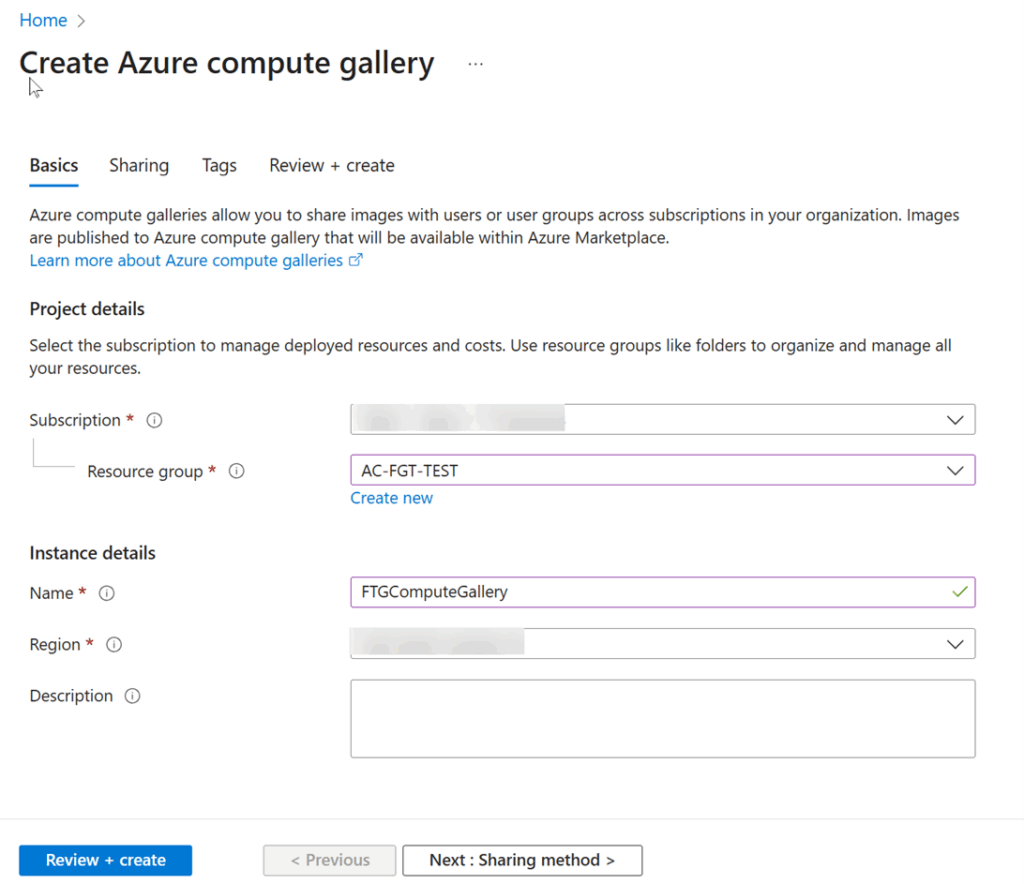This screenshot has width=1024, height=884.
Task: Click inside the Description text box
Action: [663, 718]
